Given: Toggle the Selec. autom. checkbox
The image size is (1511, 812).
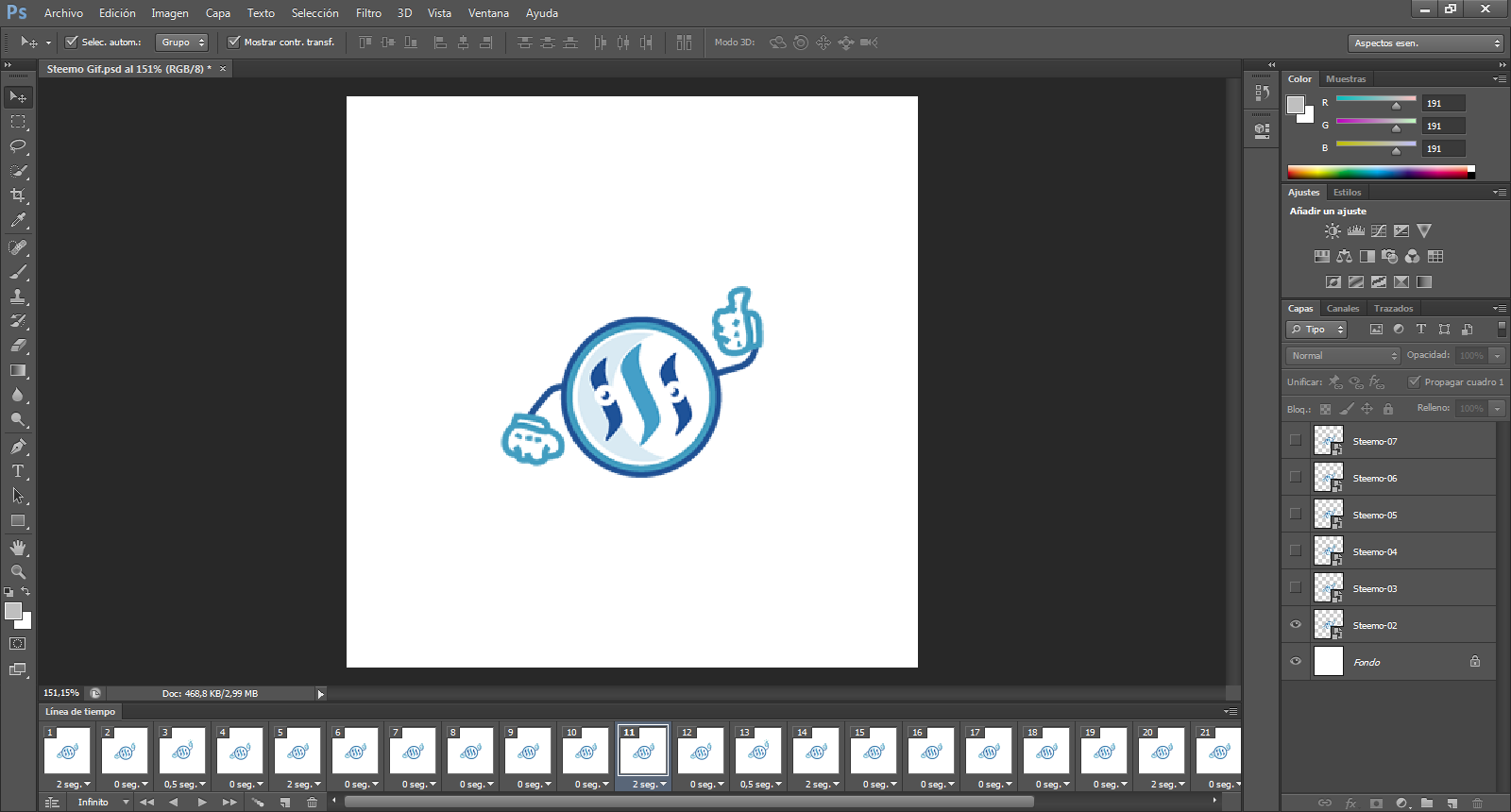Looking at the screenshot, I should point(72,42).
